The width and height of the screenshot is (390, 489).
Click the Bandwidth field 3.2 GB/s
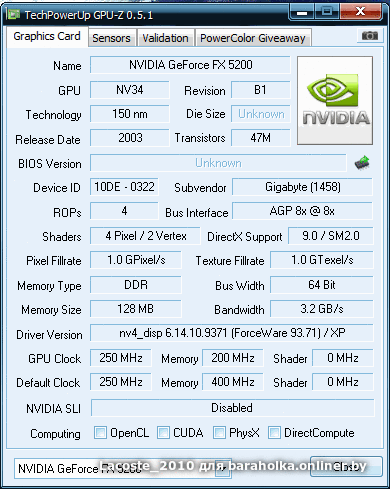tap(322, 309)
